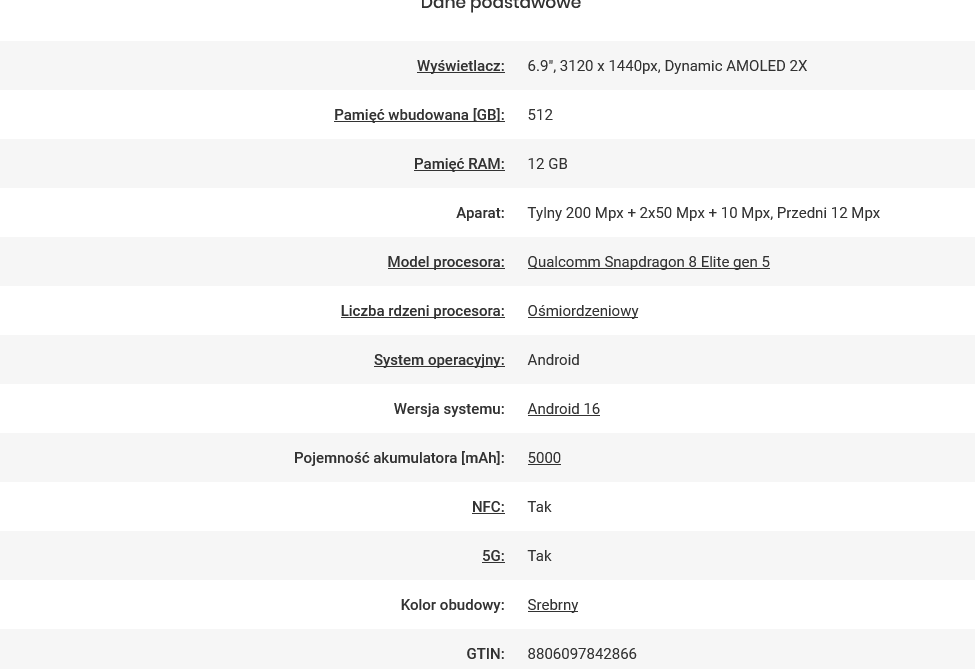Click the Aparat camera specification text
Image resolution: width=975 pixels, height=669 pixels.
click(x=703, y=213)
